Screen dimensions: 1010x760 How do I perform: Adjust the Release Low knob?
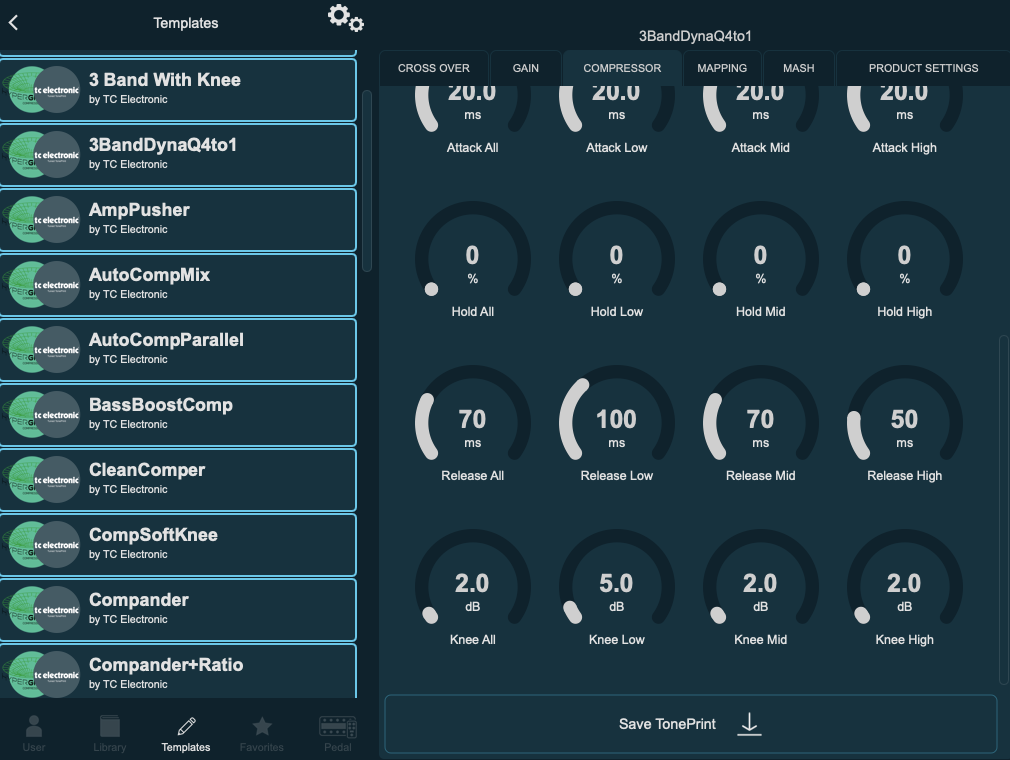pyautogui.click(x=616, y=420)
